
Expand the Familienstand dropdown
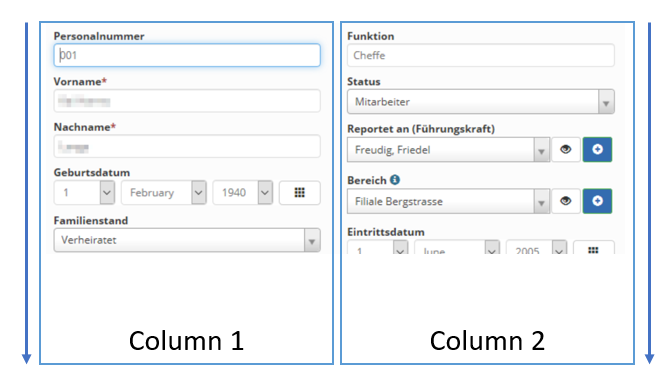click(187, 240)
